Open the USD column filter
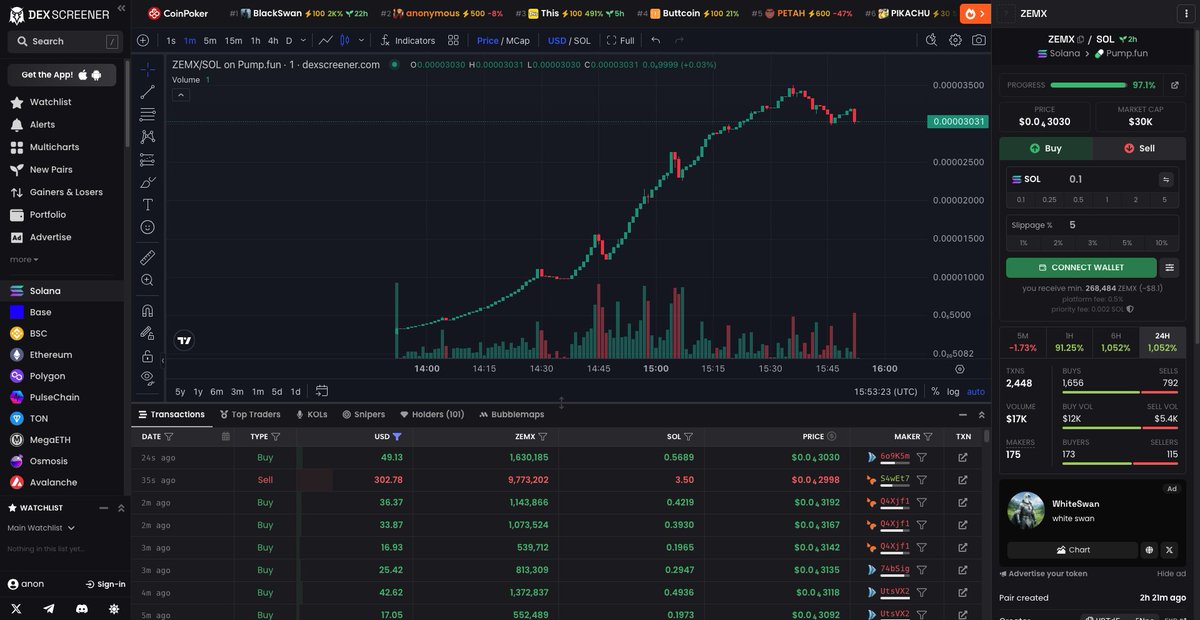The width and height of the screenshot is (1200, 620). point(397,436)
